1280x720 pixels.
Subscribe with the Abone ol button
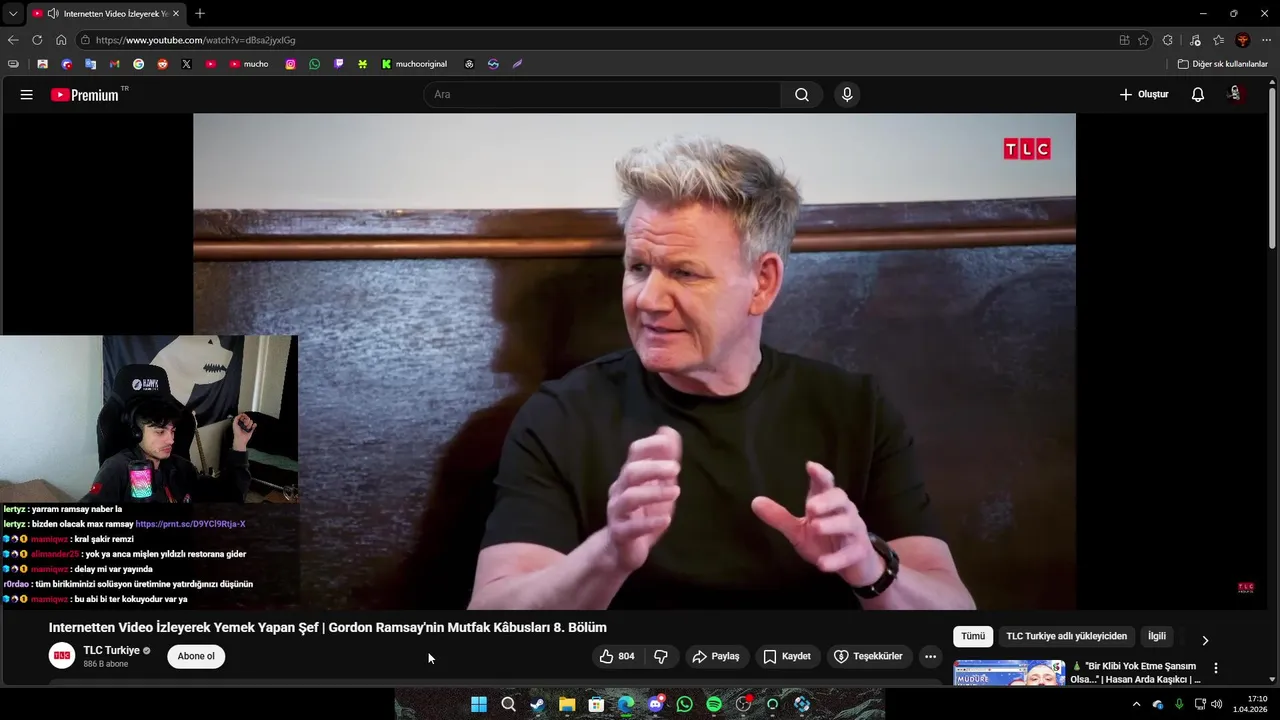pyautogui.click(x=196, y=657)
